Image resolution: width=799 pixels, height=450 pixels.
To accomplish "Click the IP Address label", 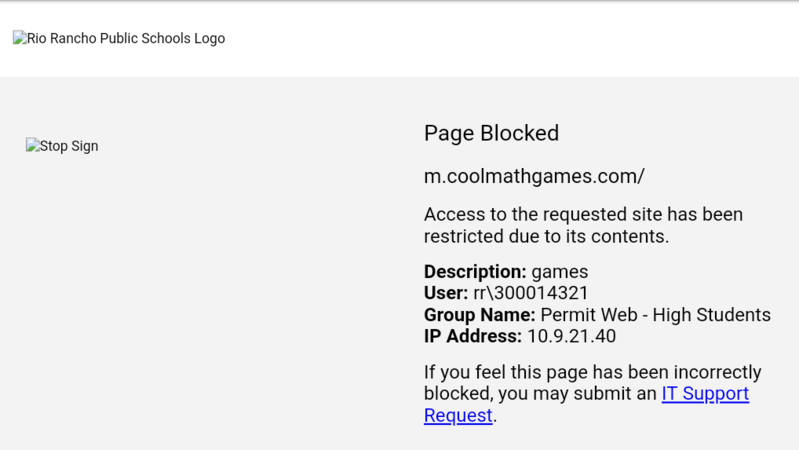I will [x=472, y=337].
